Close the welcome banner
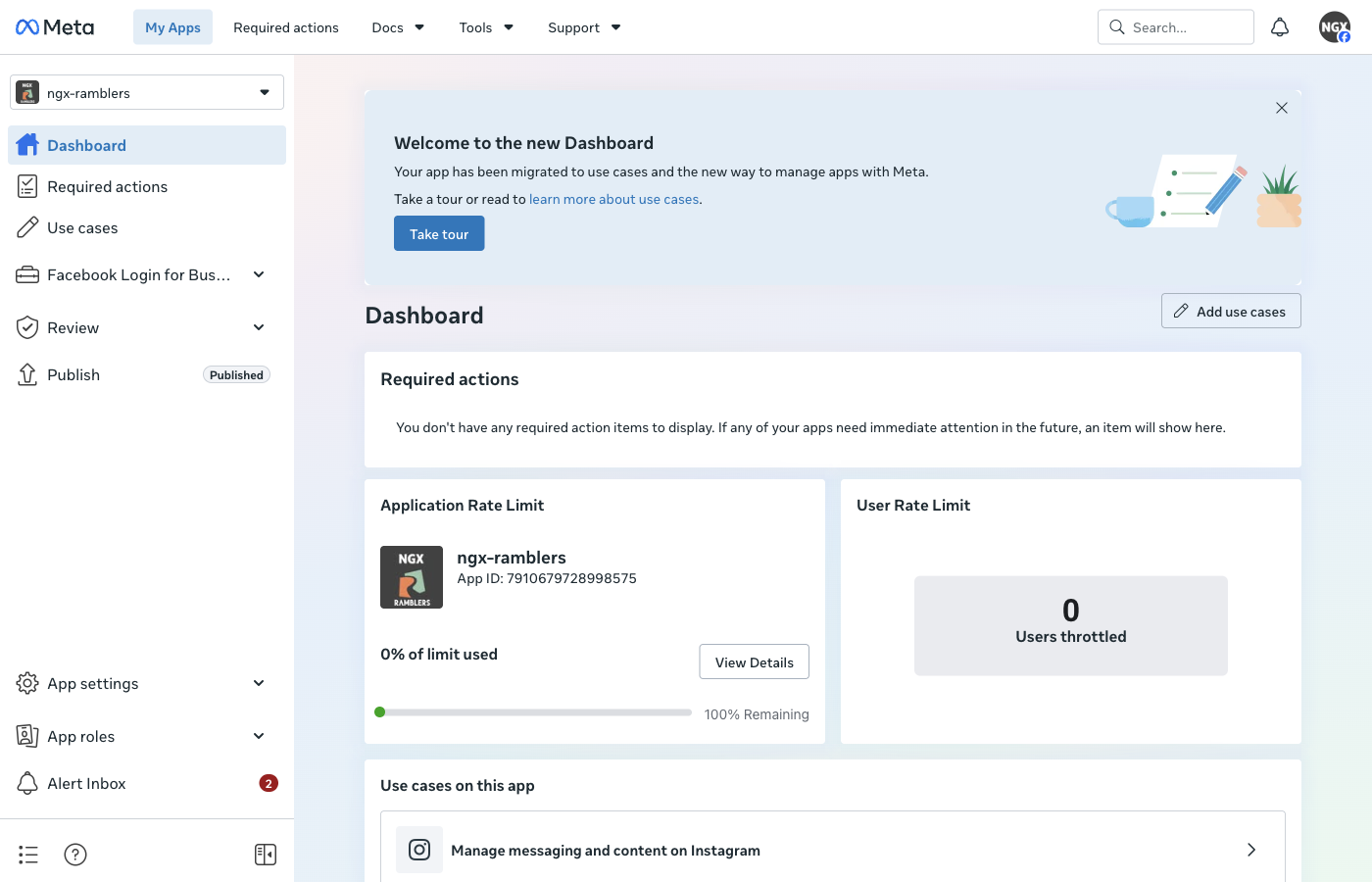This screenshot has width=1372, height=882. 1282,108
